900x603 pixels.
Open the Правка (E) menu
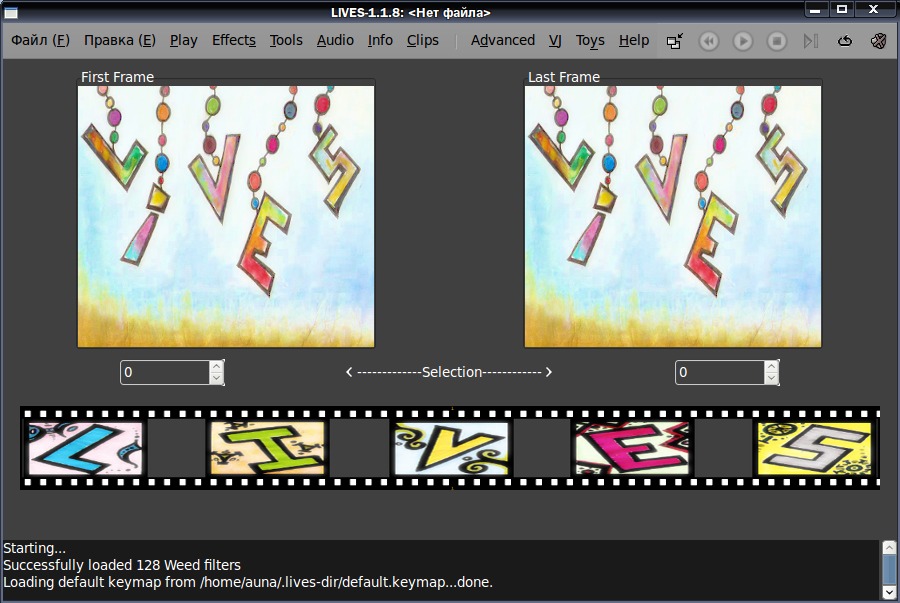click(120, 40)
